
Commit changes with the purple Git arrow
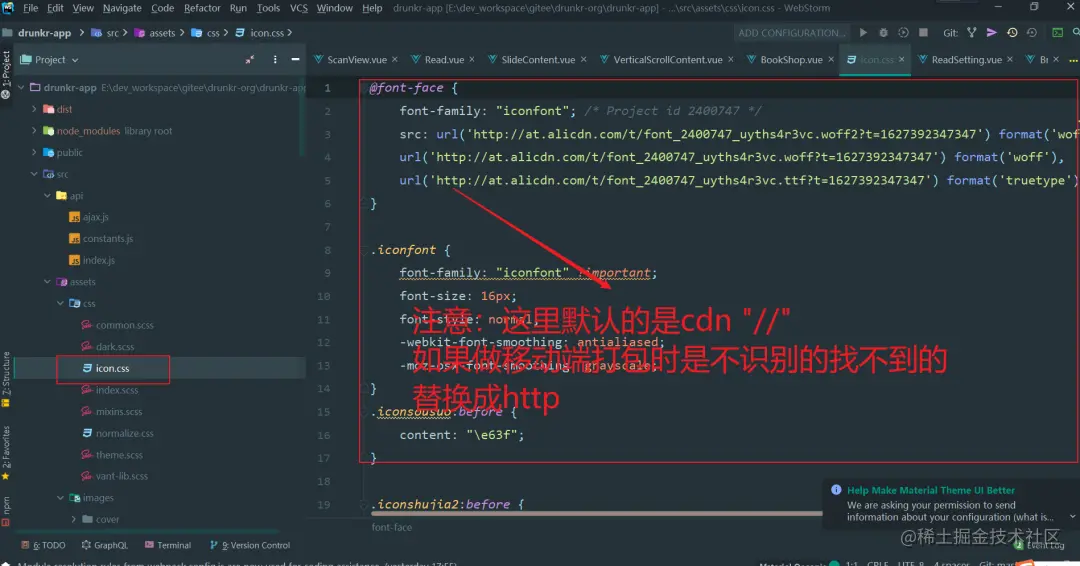pos(991,32)
